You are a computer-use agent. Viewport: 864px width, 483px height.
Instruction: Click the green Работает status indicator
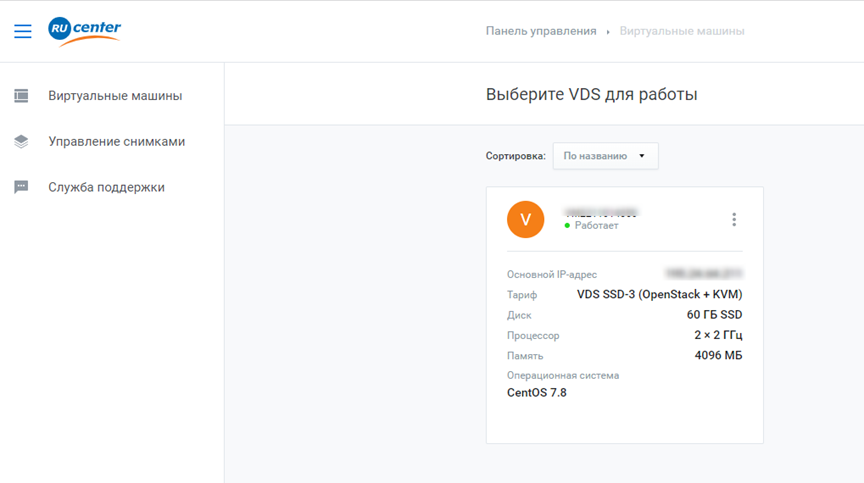click(x=591, y=225)
